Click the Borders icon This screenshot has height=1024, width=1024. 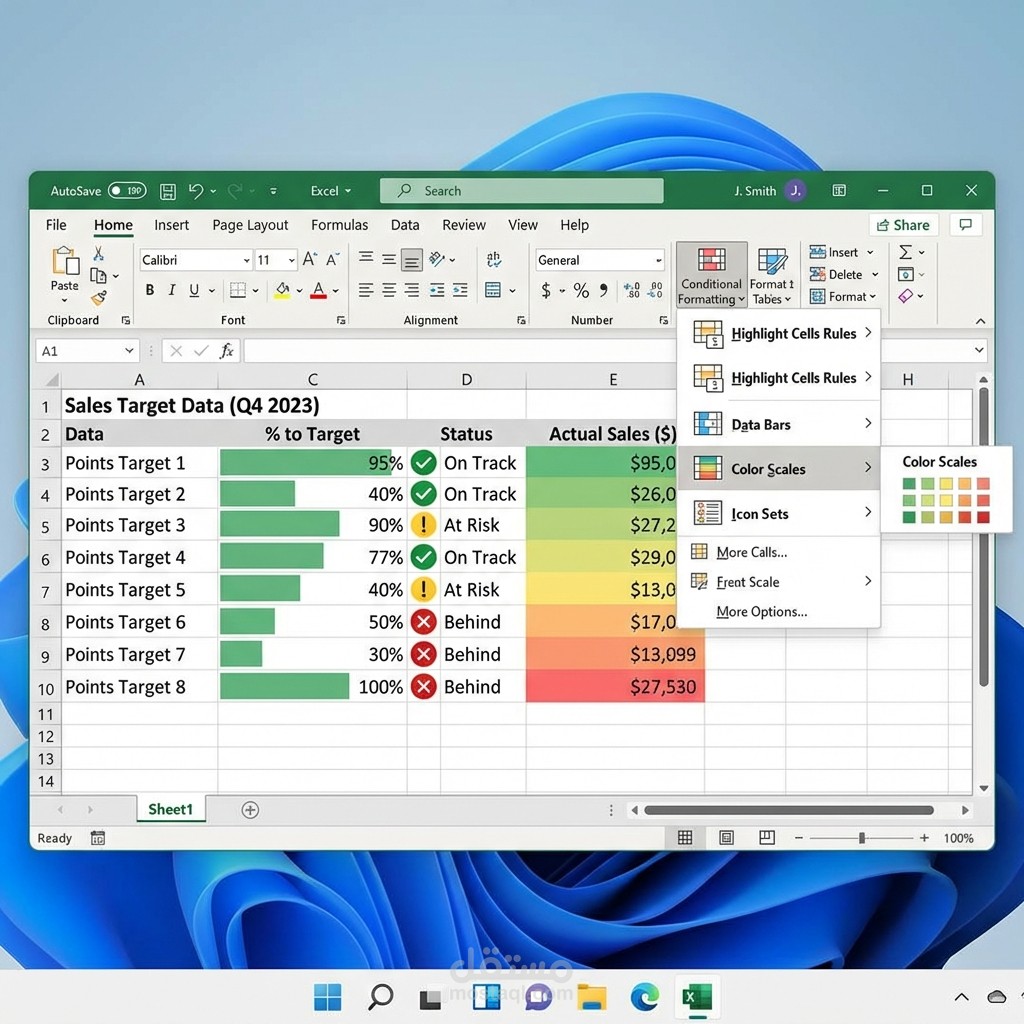(238, 290)
